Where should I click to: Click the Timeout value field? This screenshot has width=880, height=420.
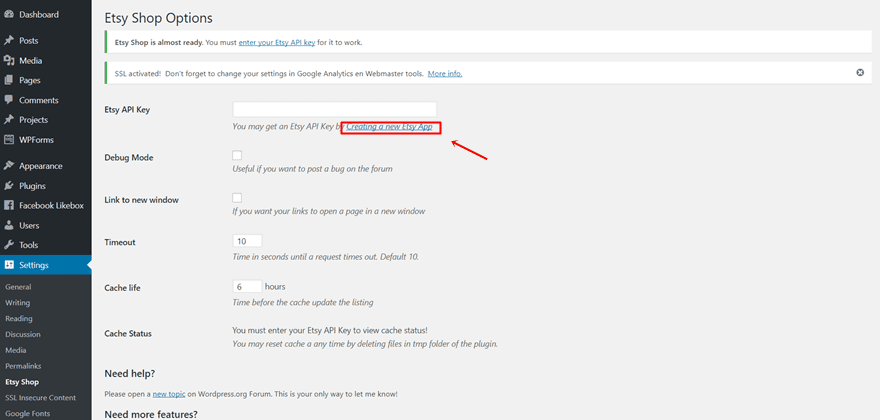248,241
